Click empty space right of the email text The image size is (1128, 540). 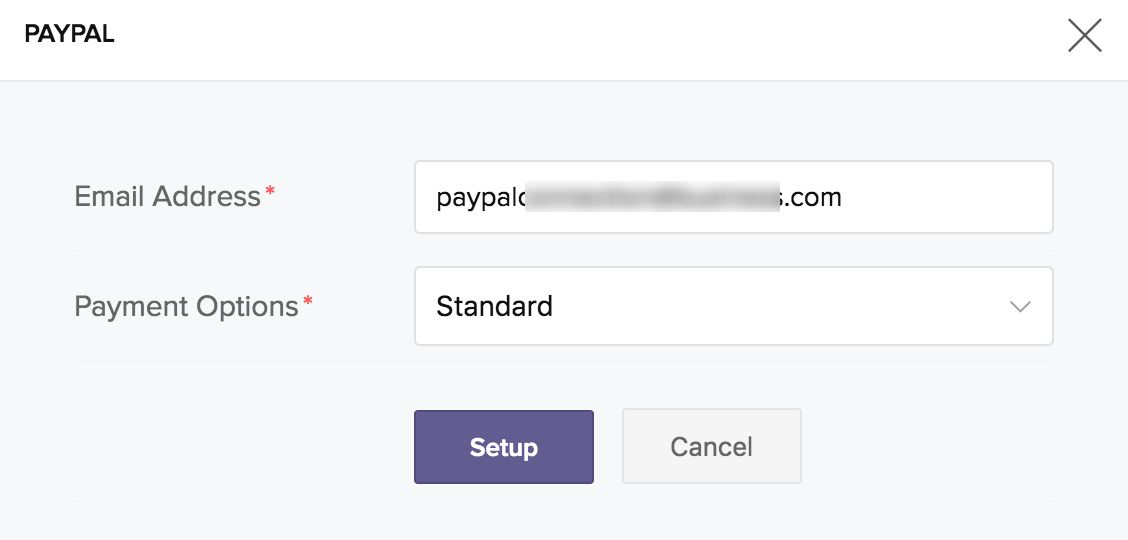946,197
